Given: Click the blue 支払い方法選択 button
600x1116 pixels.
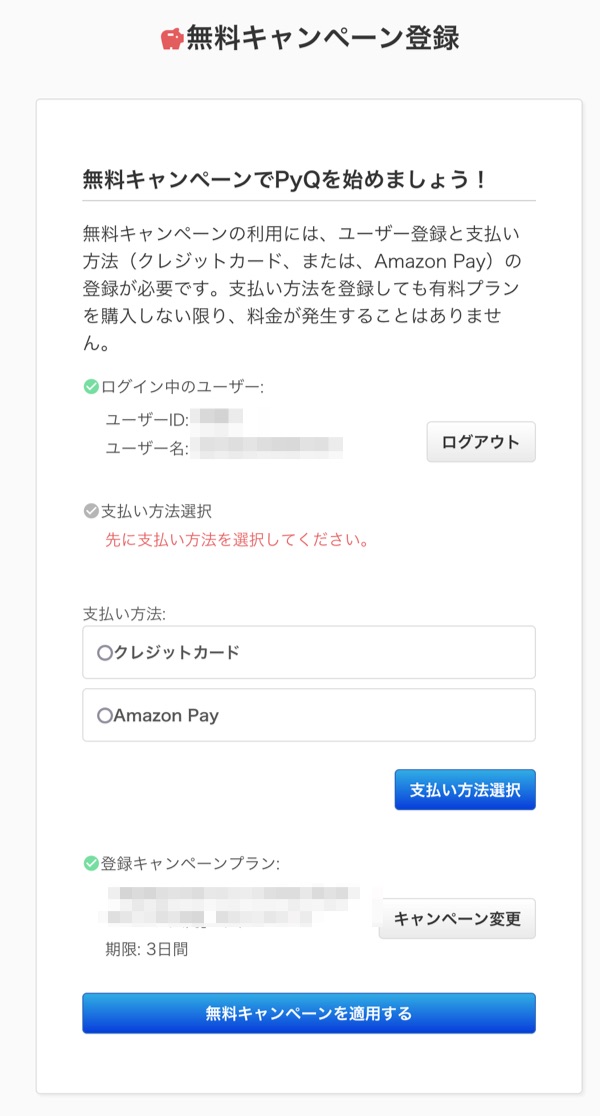Looking at the screenshot, I should coord(465,790).
